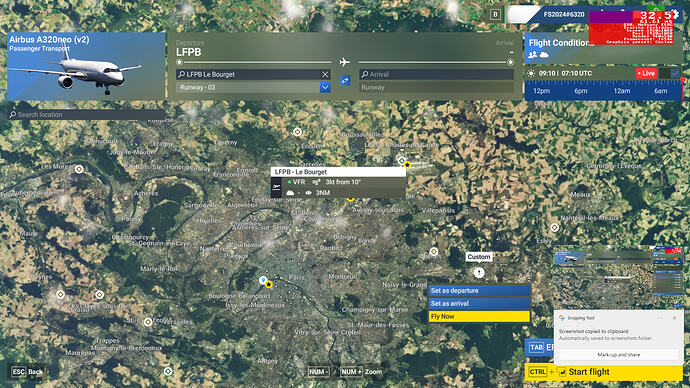Select the arrival endpoint circle on route bar
Screen dimensions: 690x388
510,62
